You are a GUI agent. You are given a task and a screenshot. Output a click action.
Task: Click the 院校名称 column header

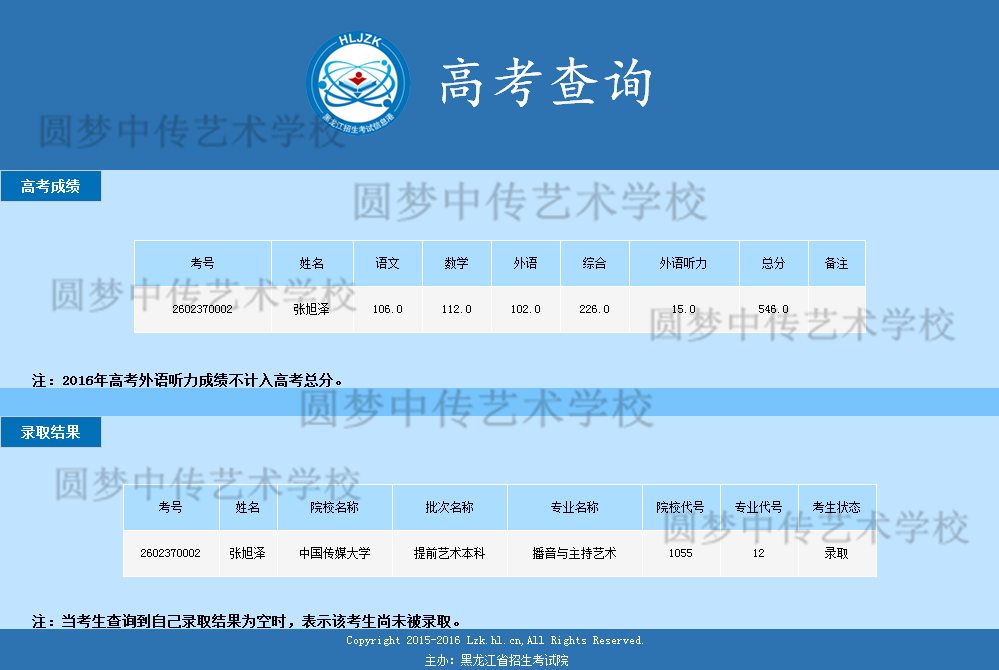coord(334,507)
